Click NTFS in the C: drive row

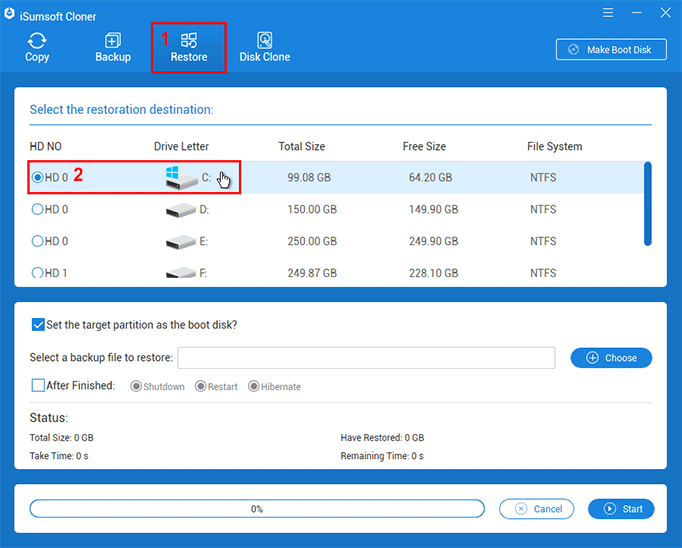(543, 177)
